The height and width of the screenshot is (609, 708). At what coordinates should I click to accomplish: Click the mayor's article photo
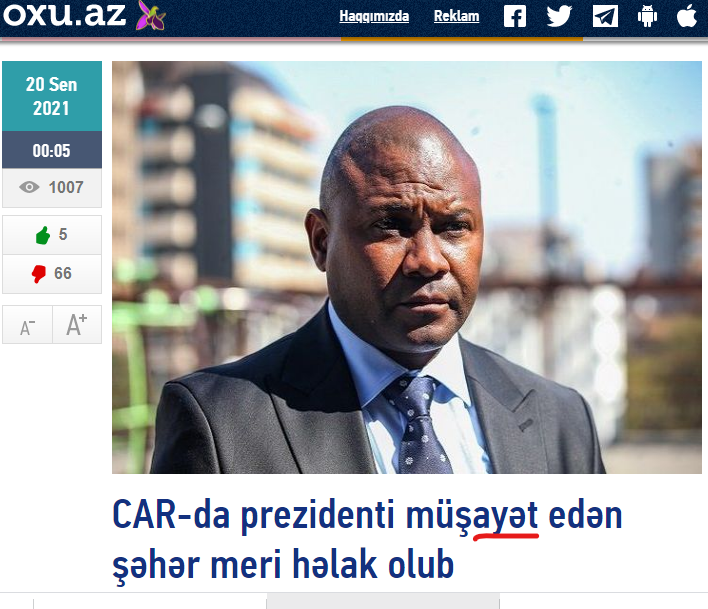click(x=407, y=267)
